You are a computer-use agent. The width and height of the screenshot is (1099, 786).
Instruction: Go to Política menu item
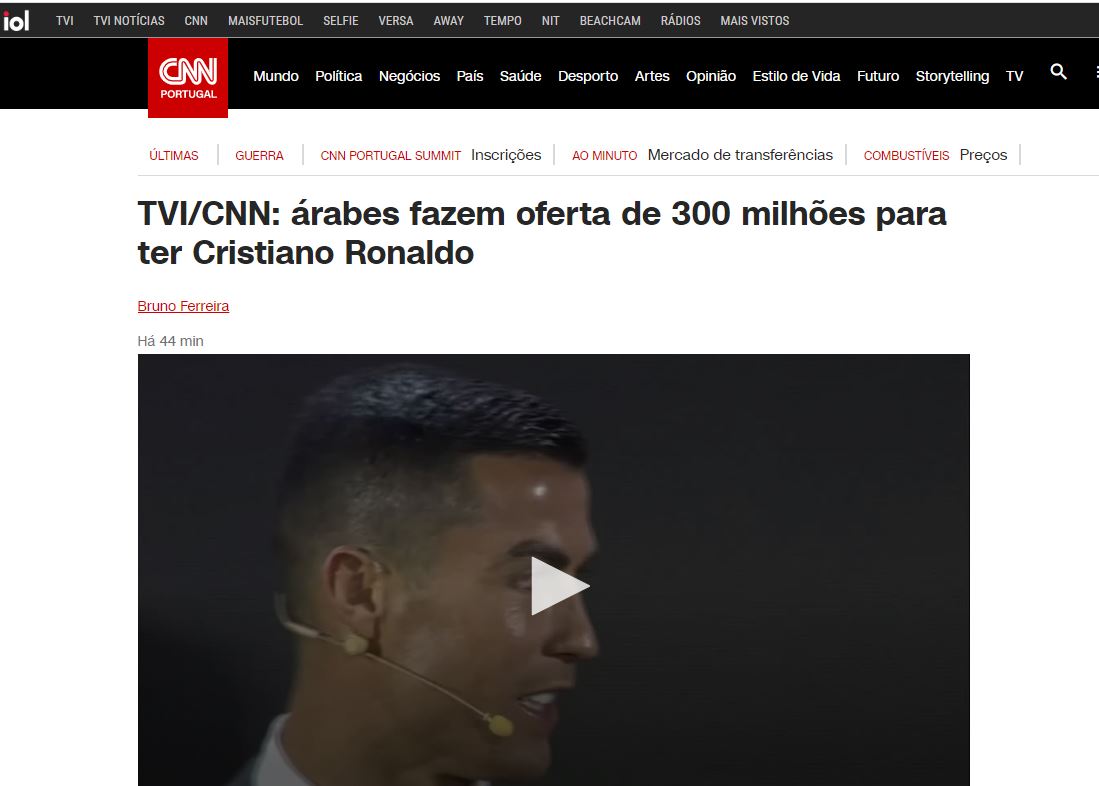pyautogui.click(x=339, y=76)
